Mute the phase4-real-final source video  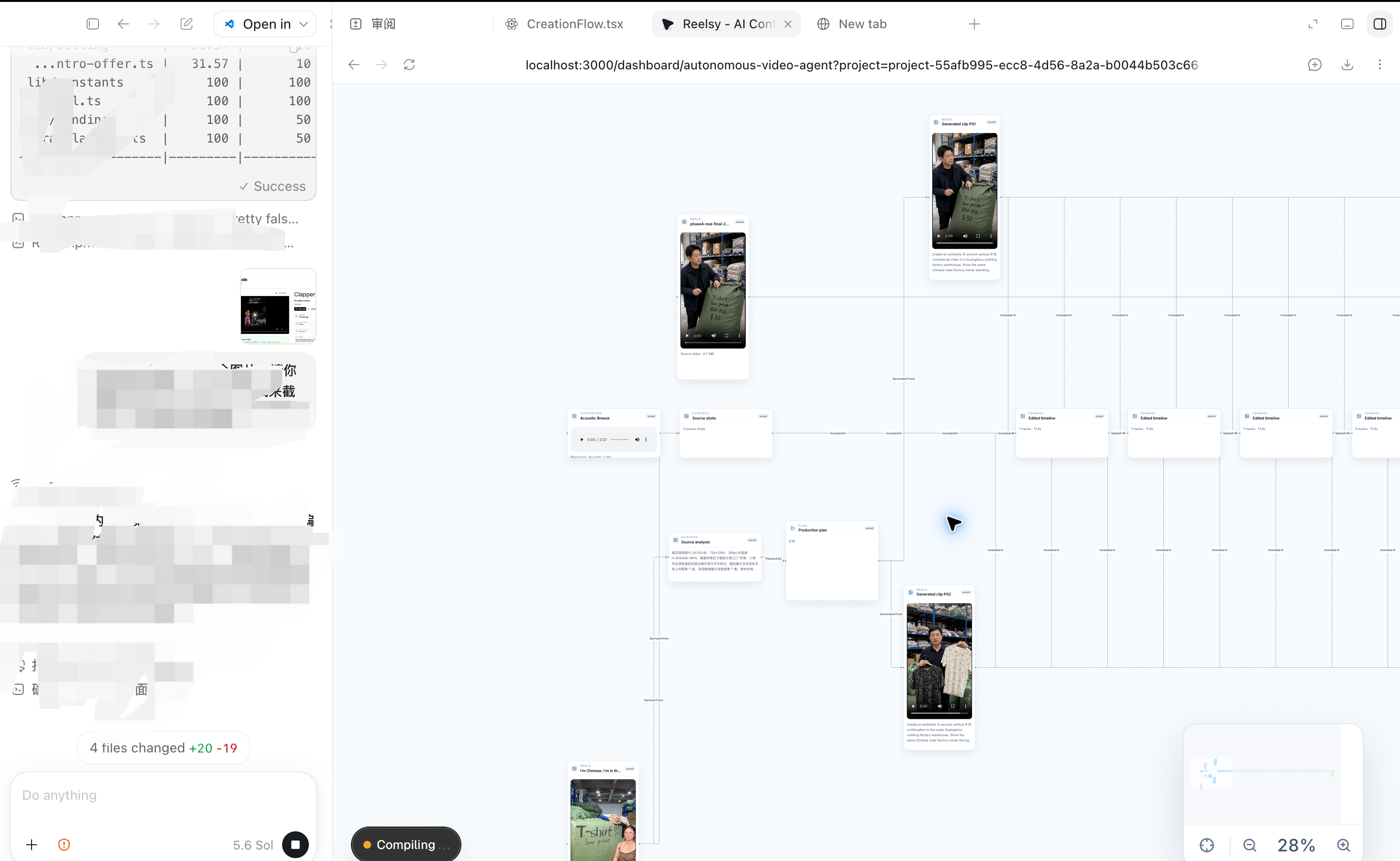(x=714, y=336)
